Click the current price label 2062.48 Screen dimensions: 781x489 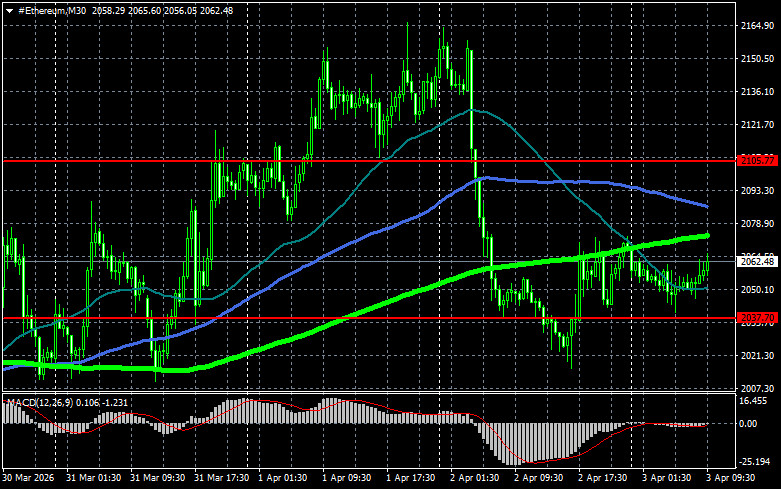[758, 261]
